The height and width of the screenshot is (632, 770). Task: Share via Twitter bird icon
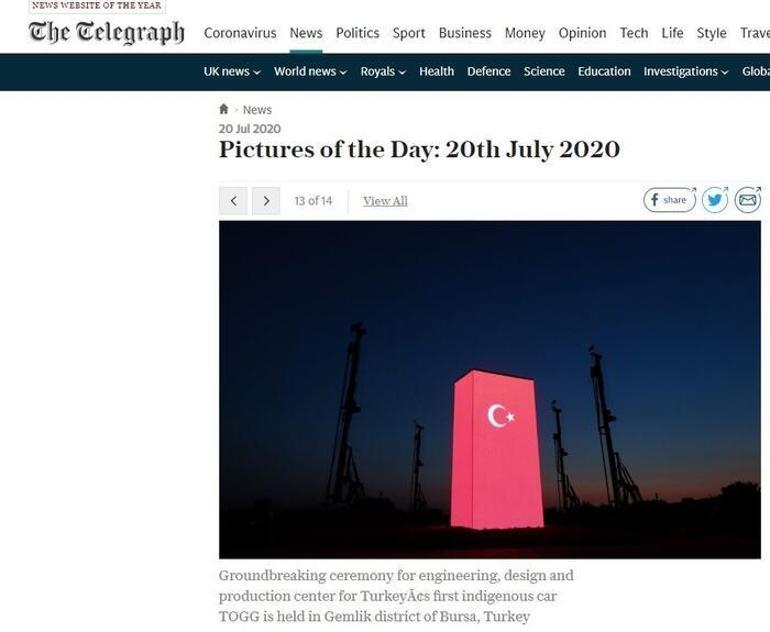(715, 200)
